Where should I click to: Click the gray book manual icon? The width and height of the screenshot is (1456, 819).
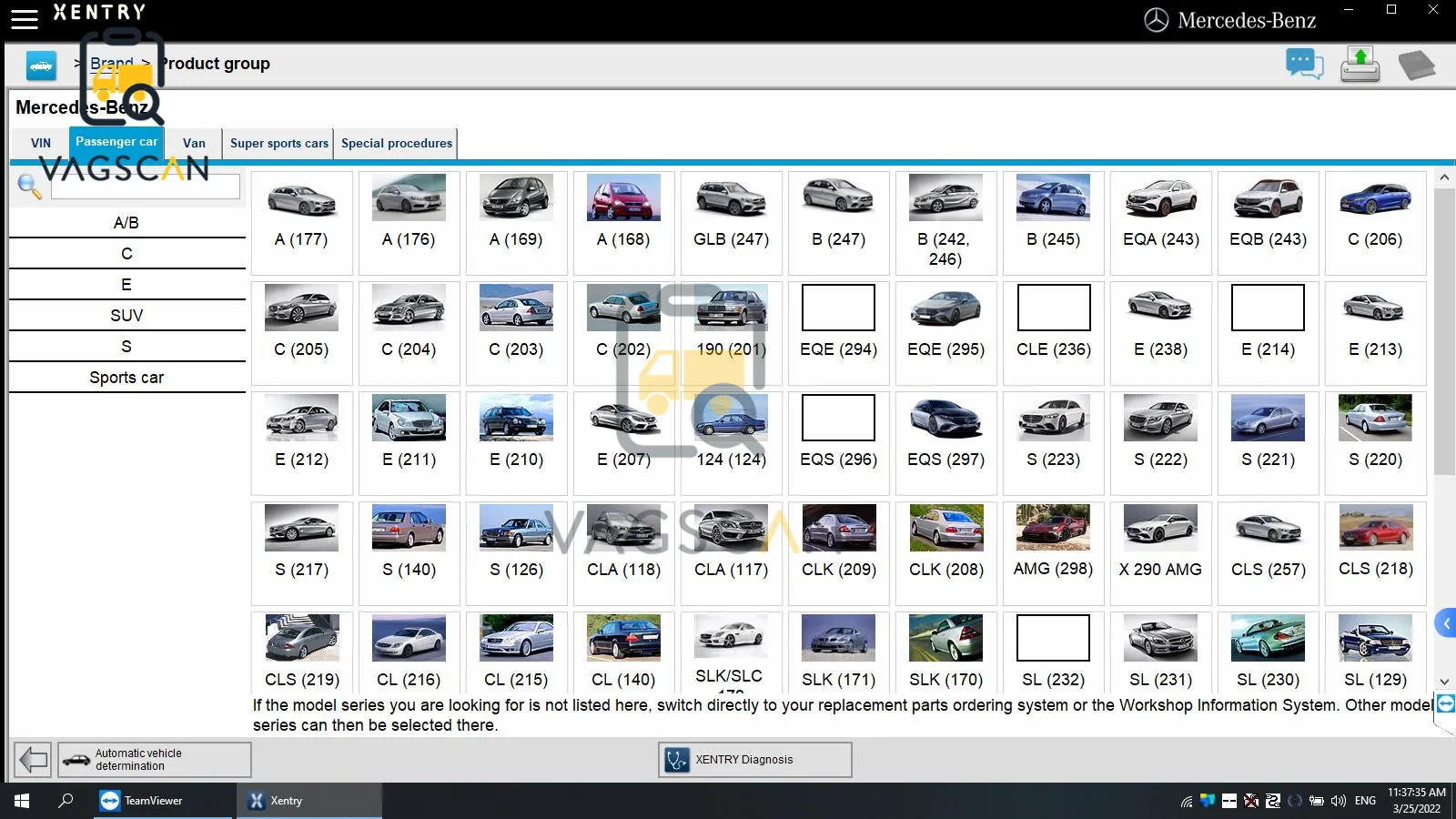coord(1416,66)
